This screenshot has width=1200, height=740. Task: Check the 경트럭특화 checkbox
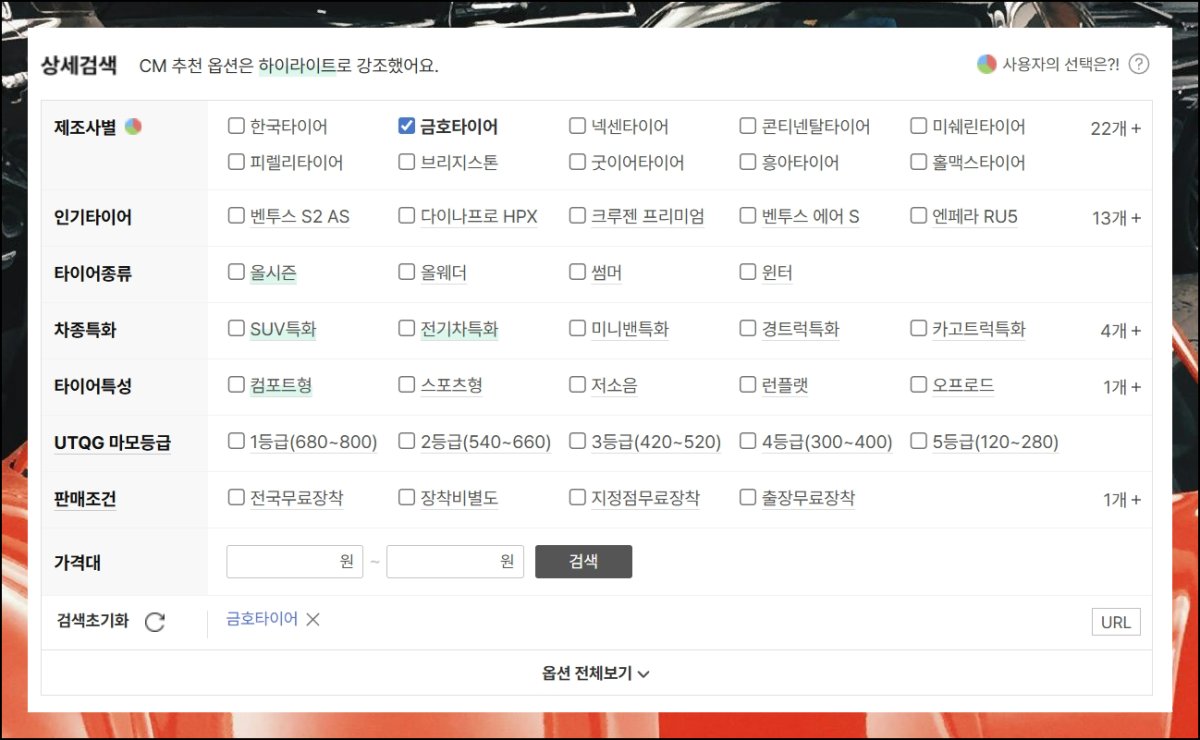tap(748, 328)
